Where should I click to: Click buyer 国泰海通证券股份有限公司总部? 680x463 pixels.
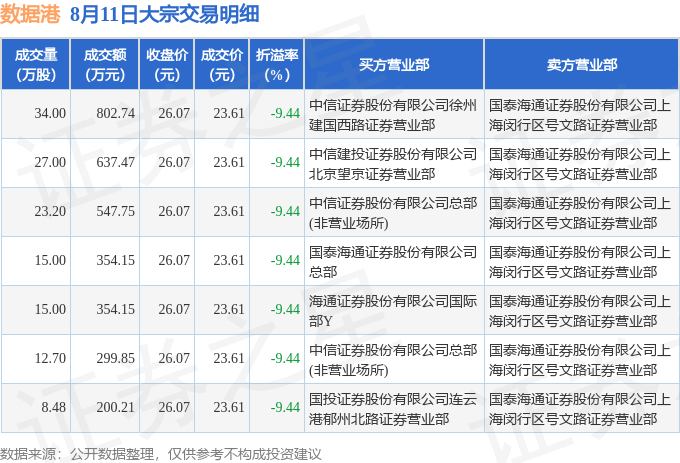(393, 262)
